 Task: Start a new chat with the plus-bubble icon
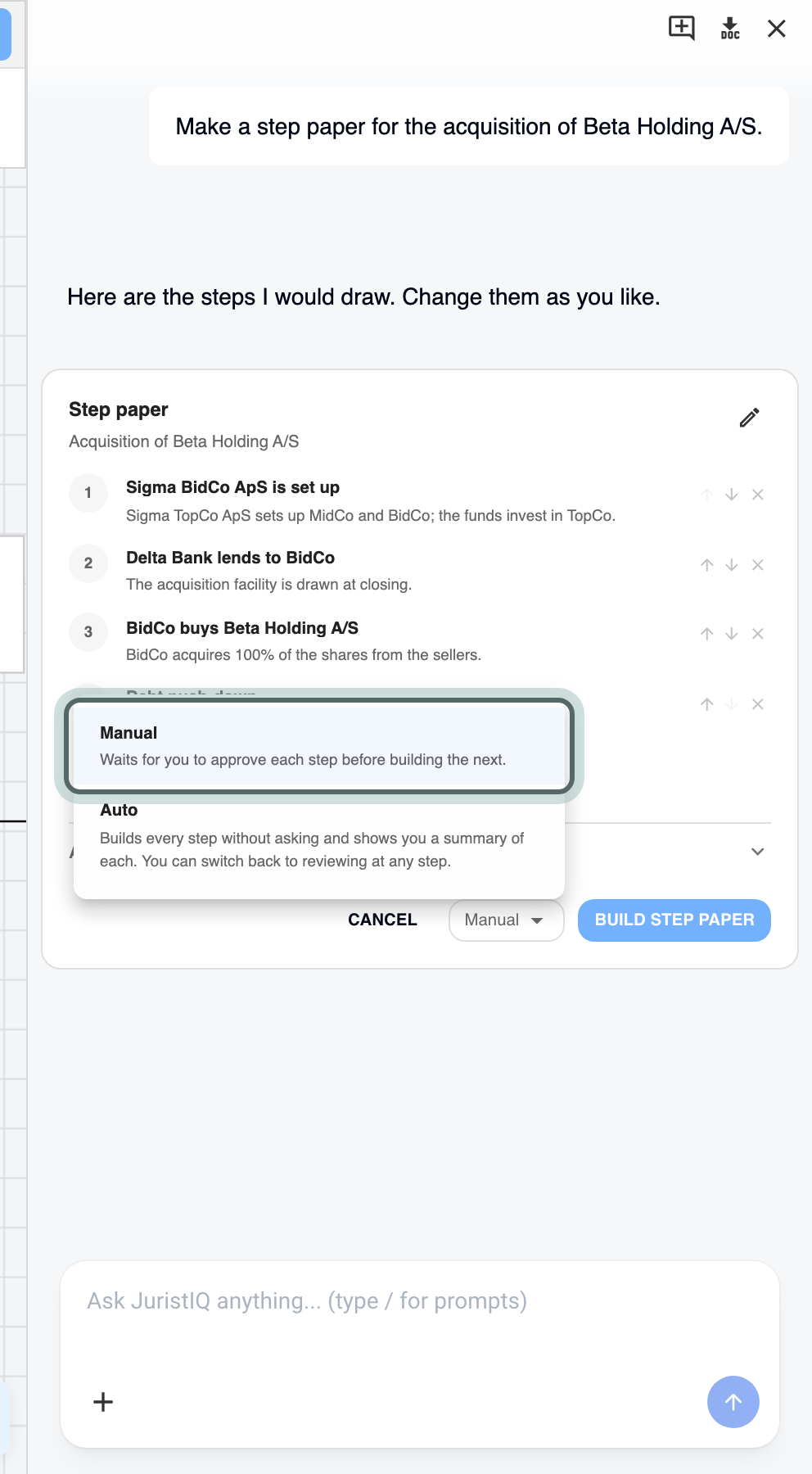[682, 29]
